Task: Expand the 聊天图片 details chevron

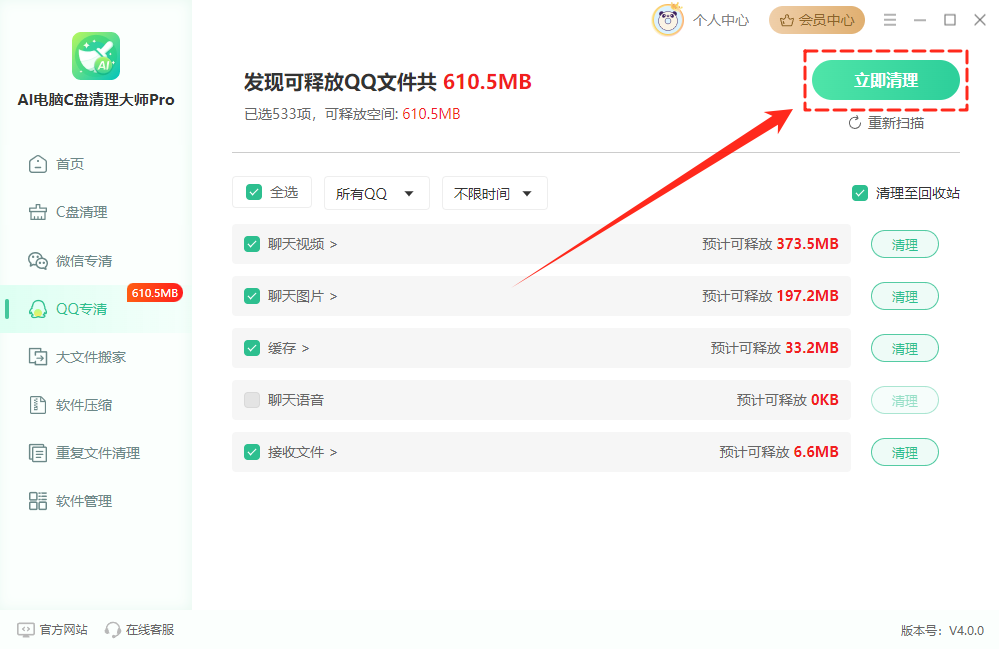Action: [x=333, y=297]
